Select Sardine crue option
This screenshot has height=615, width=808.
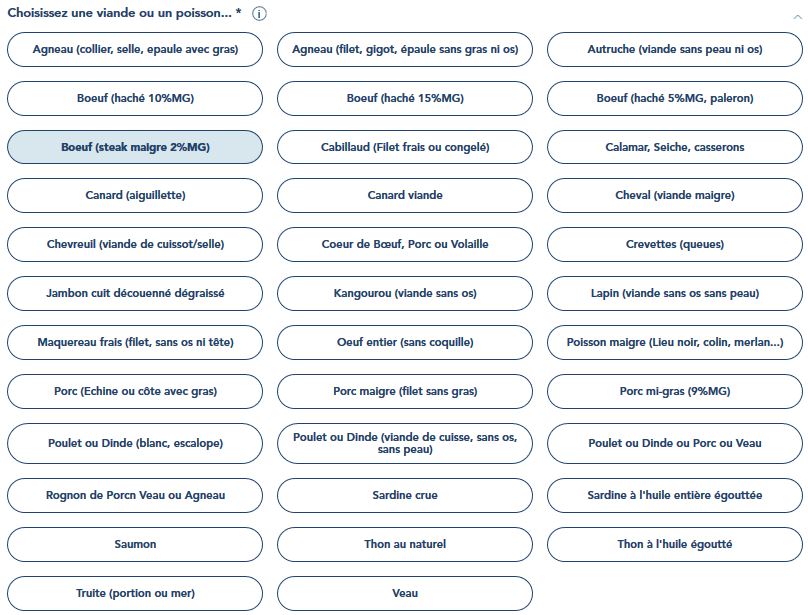click(x=405, y=495)
